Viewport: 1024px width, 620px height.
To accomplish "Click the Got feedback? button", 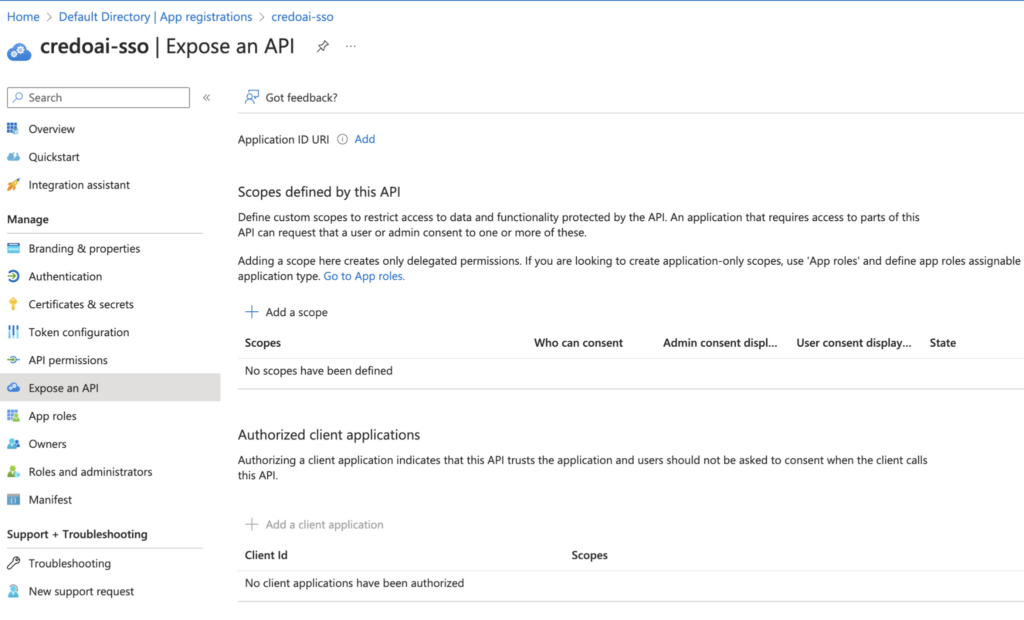I will click(291, 97).
